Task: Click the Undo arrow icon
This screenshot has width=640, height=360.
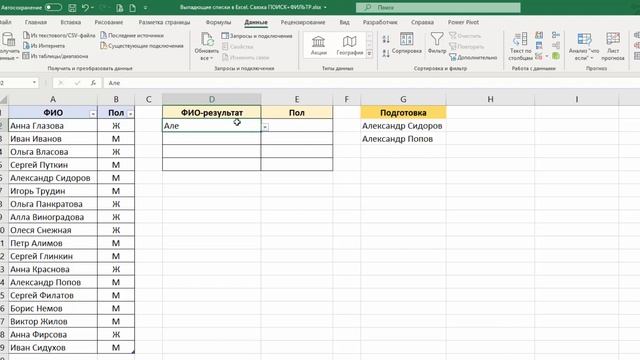Action: [84, 7]
